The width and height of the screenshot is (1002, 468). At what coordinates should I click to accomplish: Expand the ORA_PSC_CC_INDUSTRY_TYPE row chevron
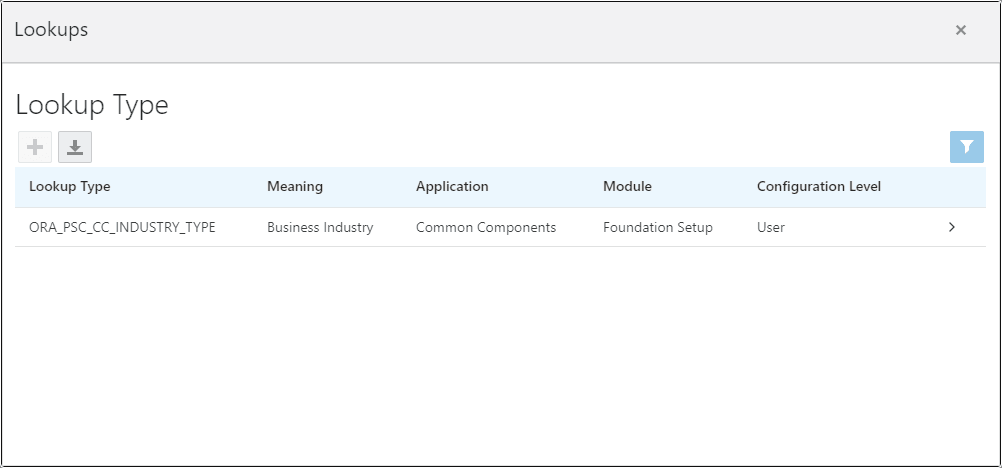pyautogui.click(x=951, y=227)
